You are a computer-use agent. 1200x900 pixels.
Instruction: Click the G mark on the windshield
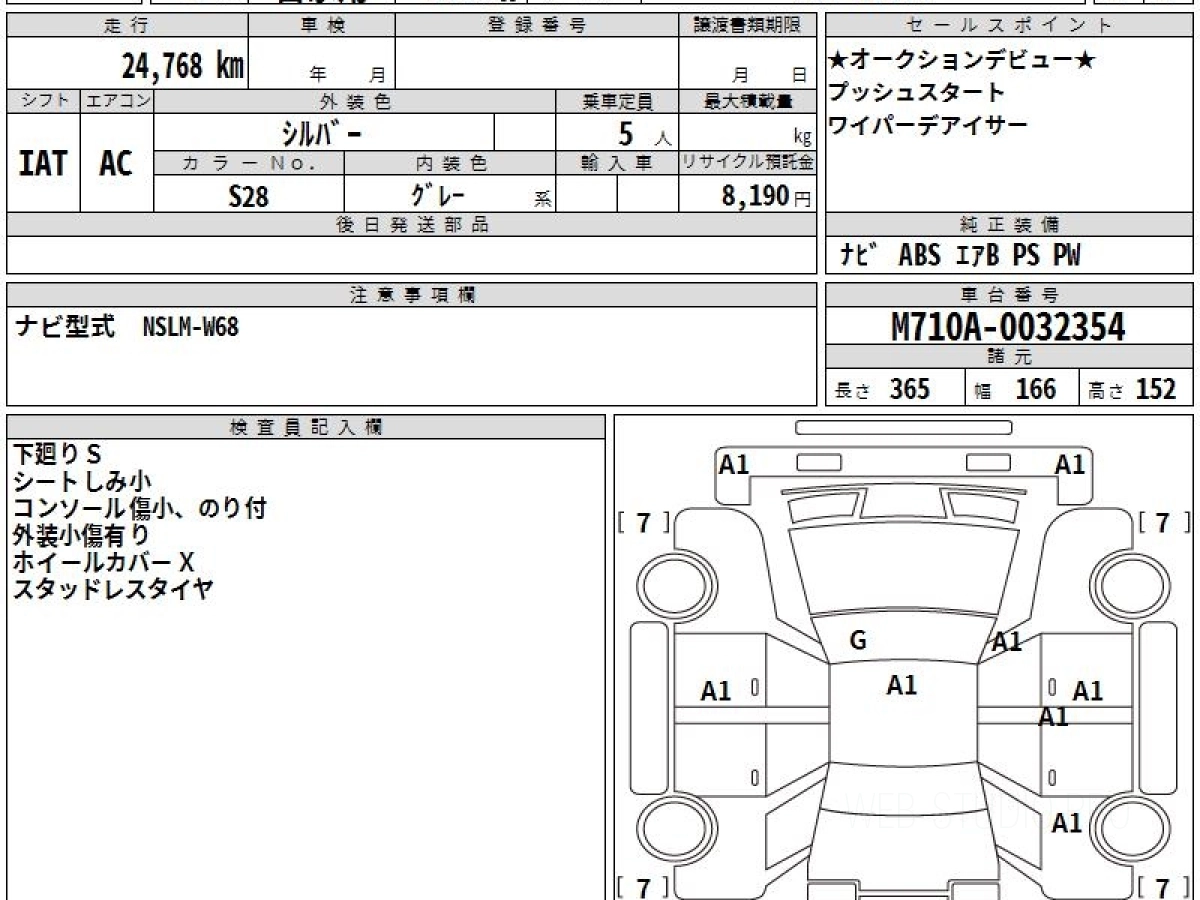coord(857,641)
